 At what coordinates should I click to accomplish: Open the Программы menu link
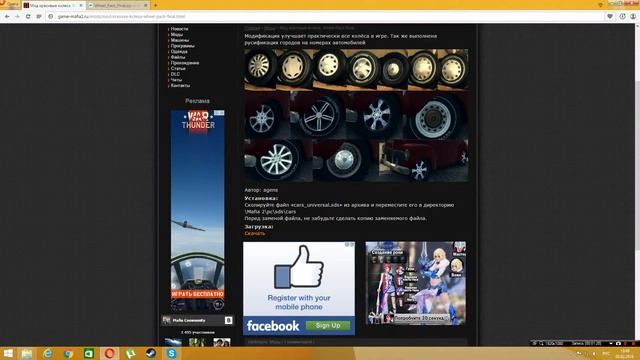tap(182, 46)
